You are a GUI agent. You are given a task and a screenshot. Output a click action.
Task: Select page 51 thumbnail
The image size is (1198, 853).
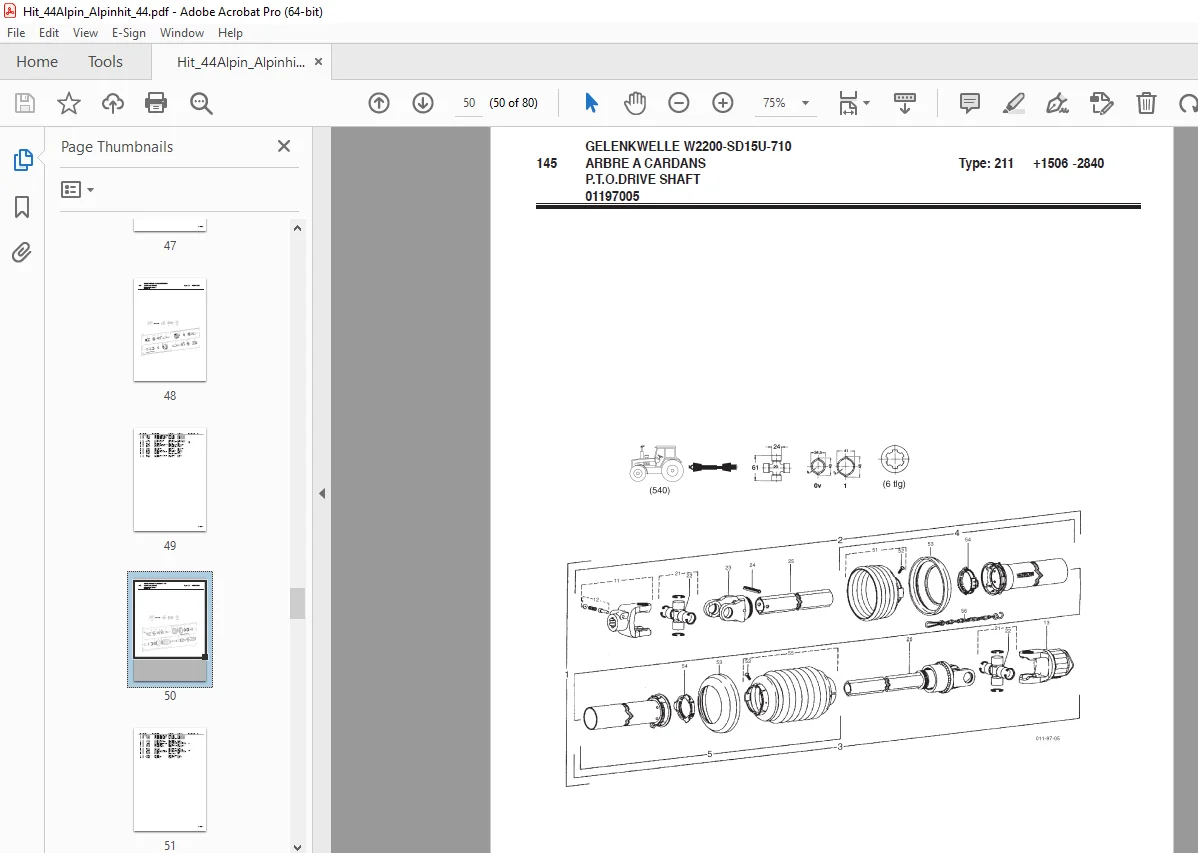[170, 779]
